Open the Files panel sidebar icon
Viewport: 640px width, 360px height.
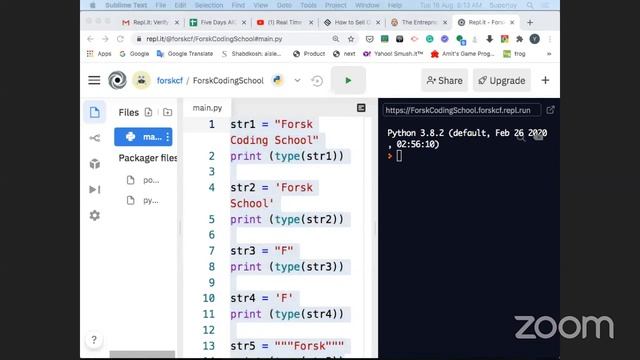[x=95, y=112]
